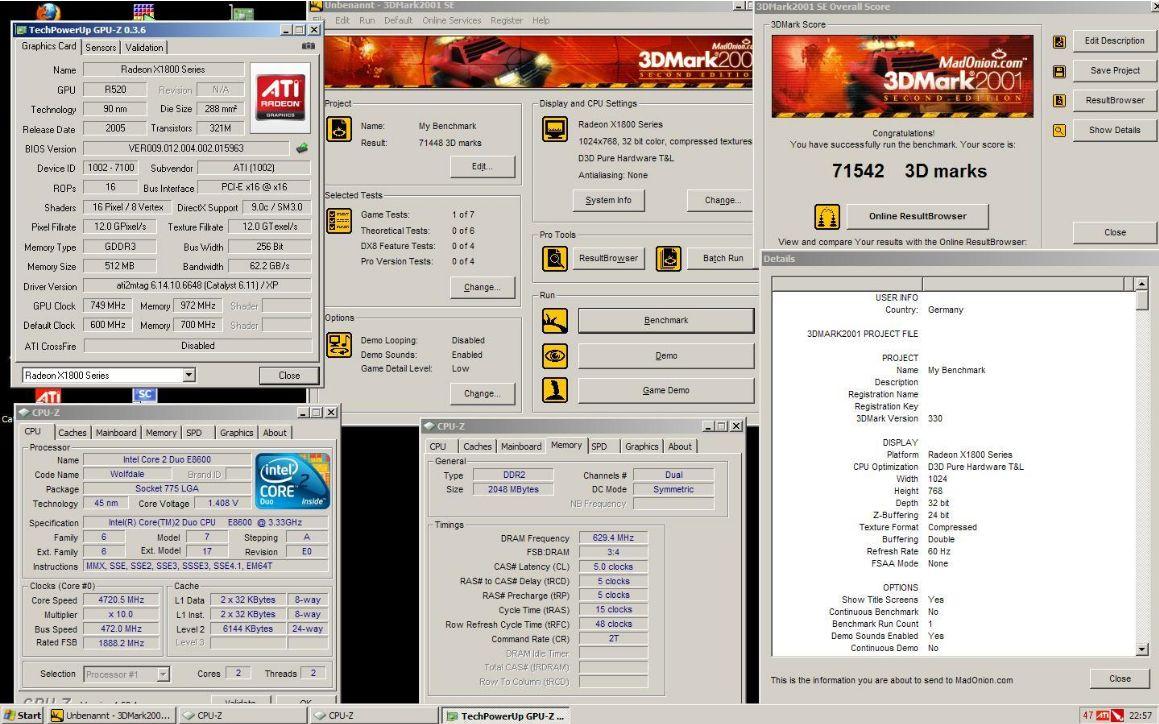Open the Help menu in 3DMark2001
1159x724 pixels.
coord(541,21)
